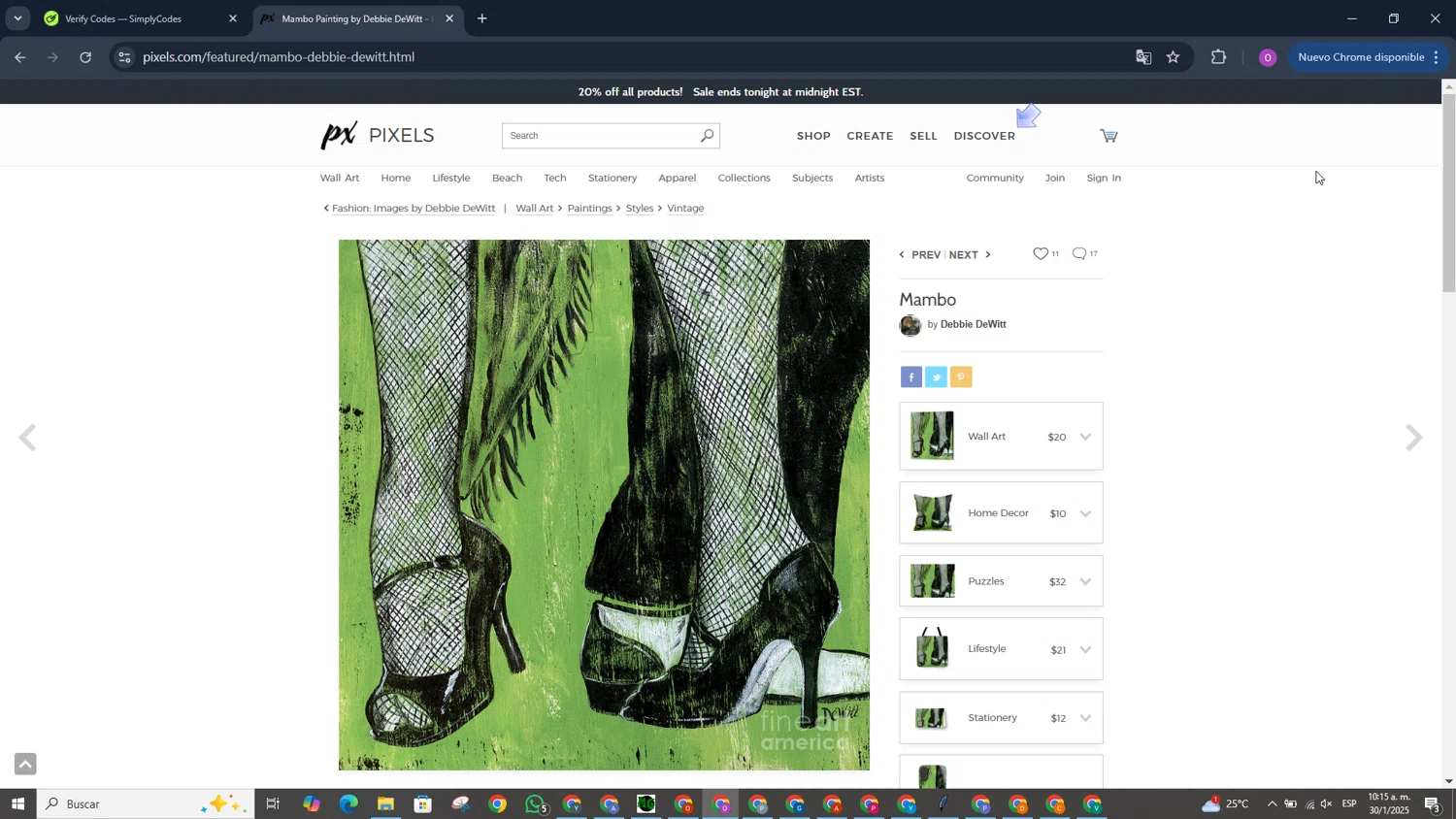
Task: Click into the Pixels search field
Action: click(600, 136)
